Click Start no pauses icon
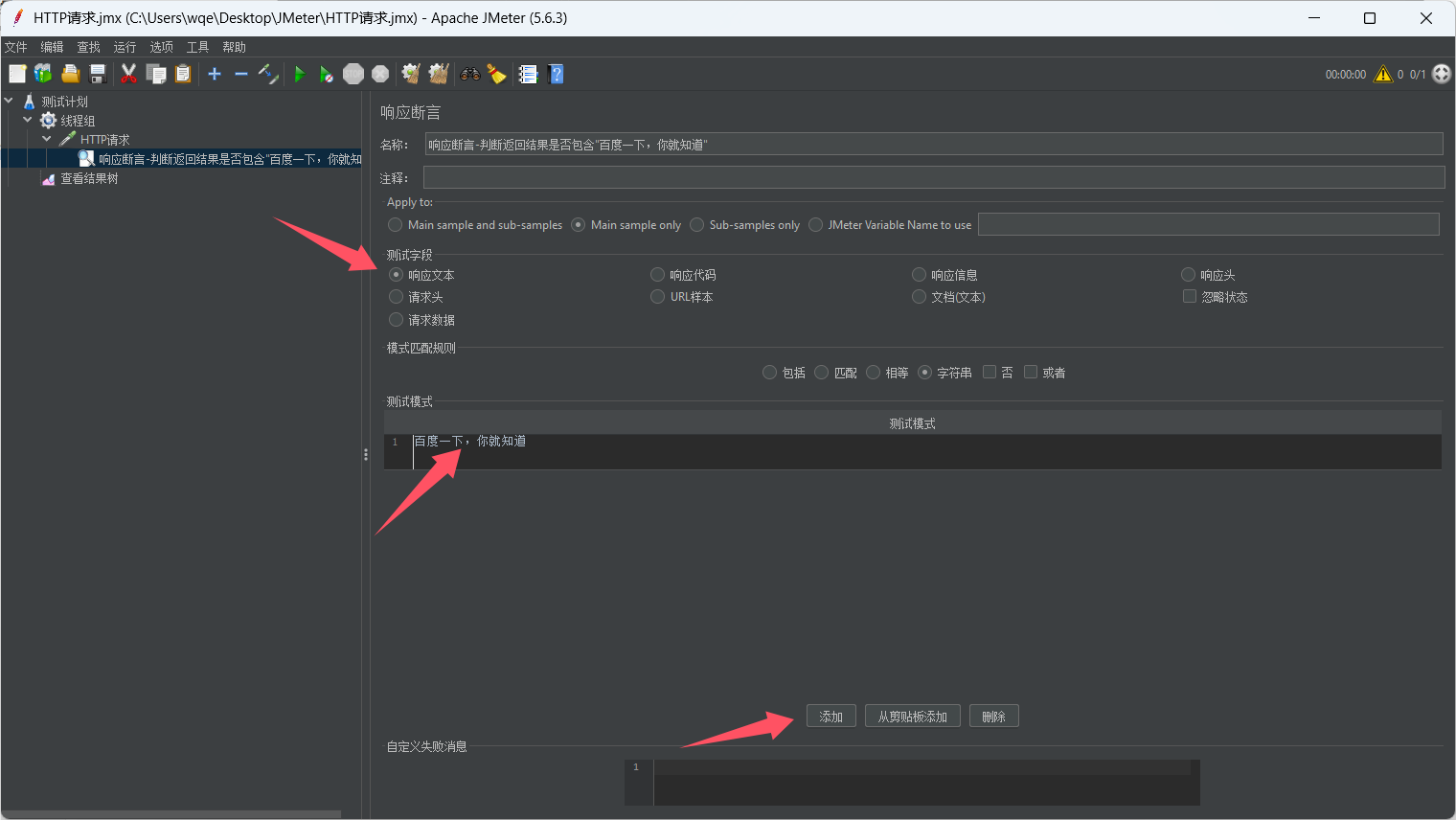1456x820 pixels. coord(326,74)
